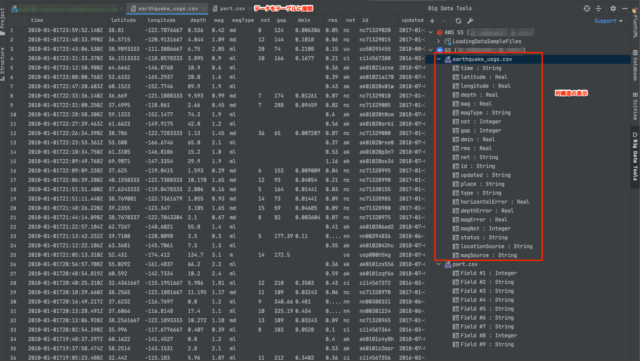The height and width of the screenshot is (361, 640).
Task: Open the SciView tool window
Action: coord(635,106)
